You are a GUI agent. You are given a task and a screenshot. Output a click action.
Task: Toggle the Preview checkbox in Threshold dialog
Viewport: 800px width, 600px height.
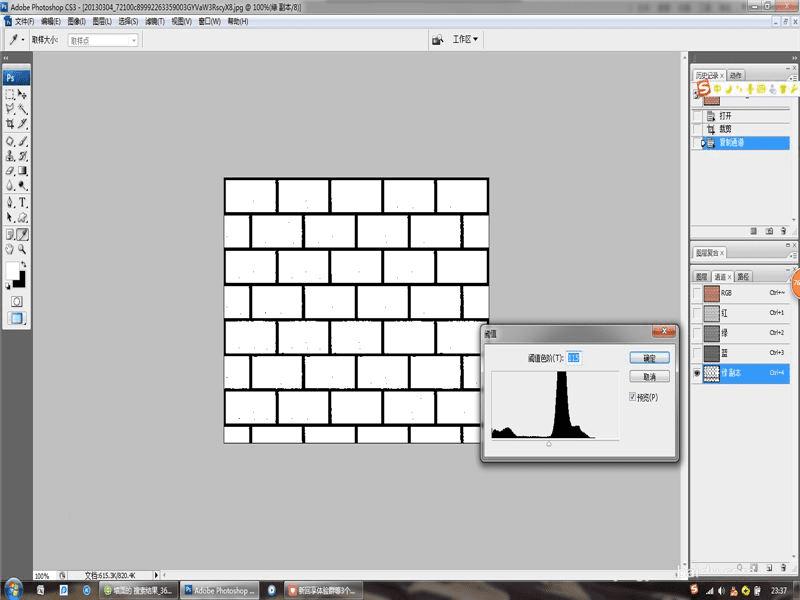(633, 396)
